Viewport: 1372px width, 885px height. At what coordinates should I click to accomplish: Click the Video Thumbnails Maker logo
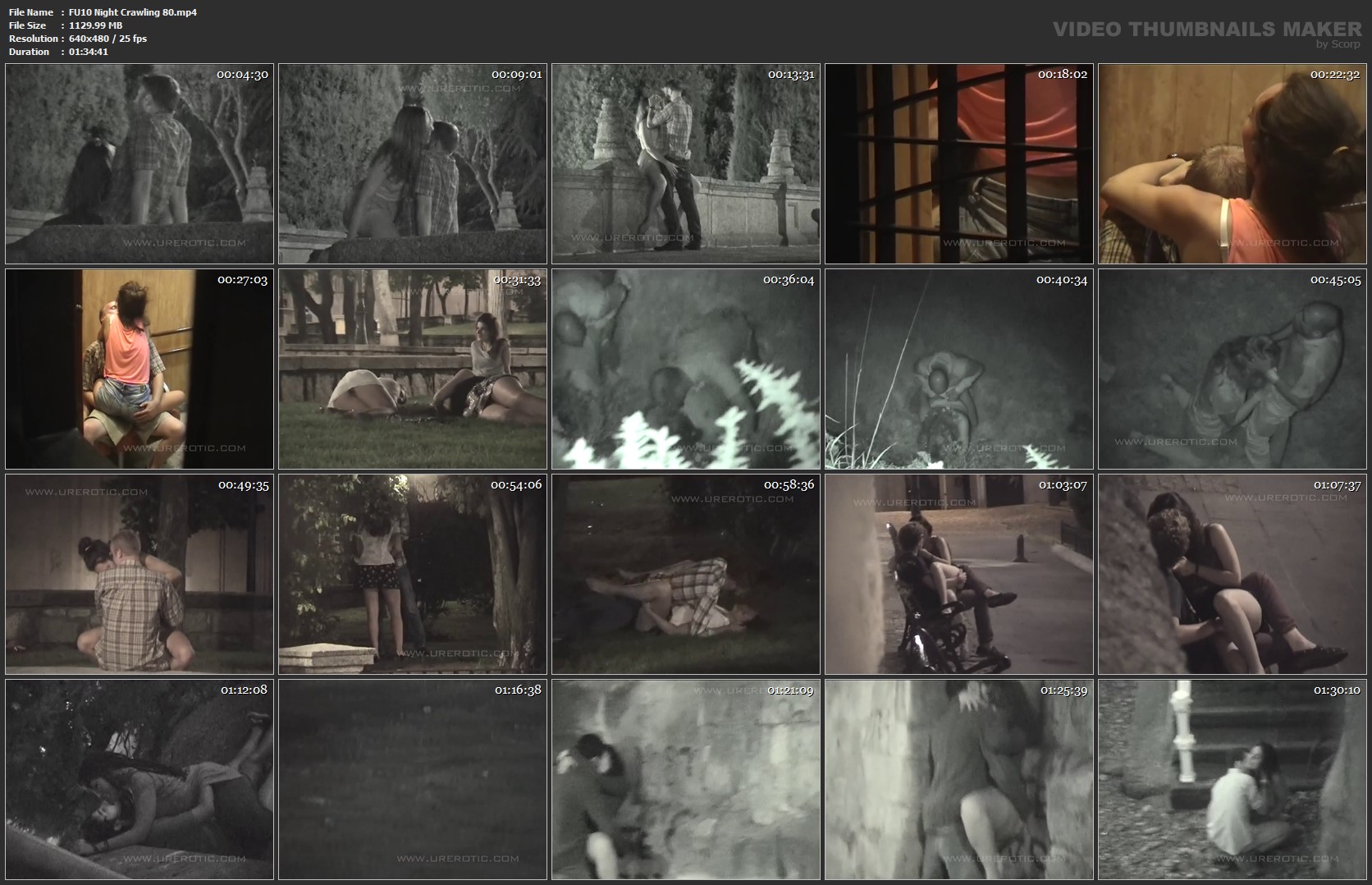(x=1206, y=31)
